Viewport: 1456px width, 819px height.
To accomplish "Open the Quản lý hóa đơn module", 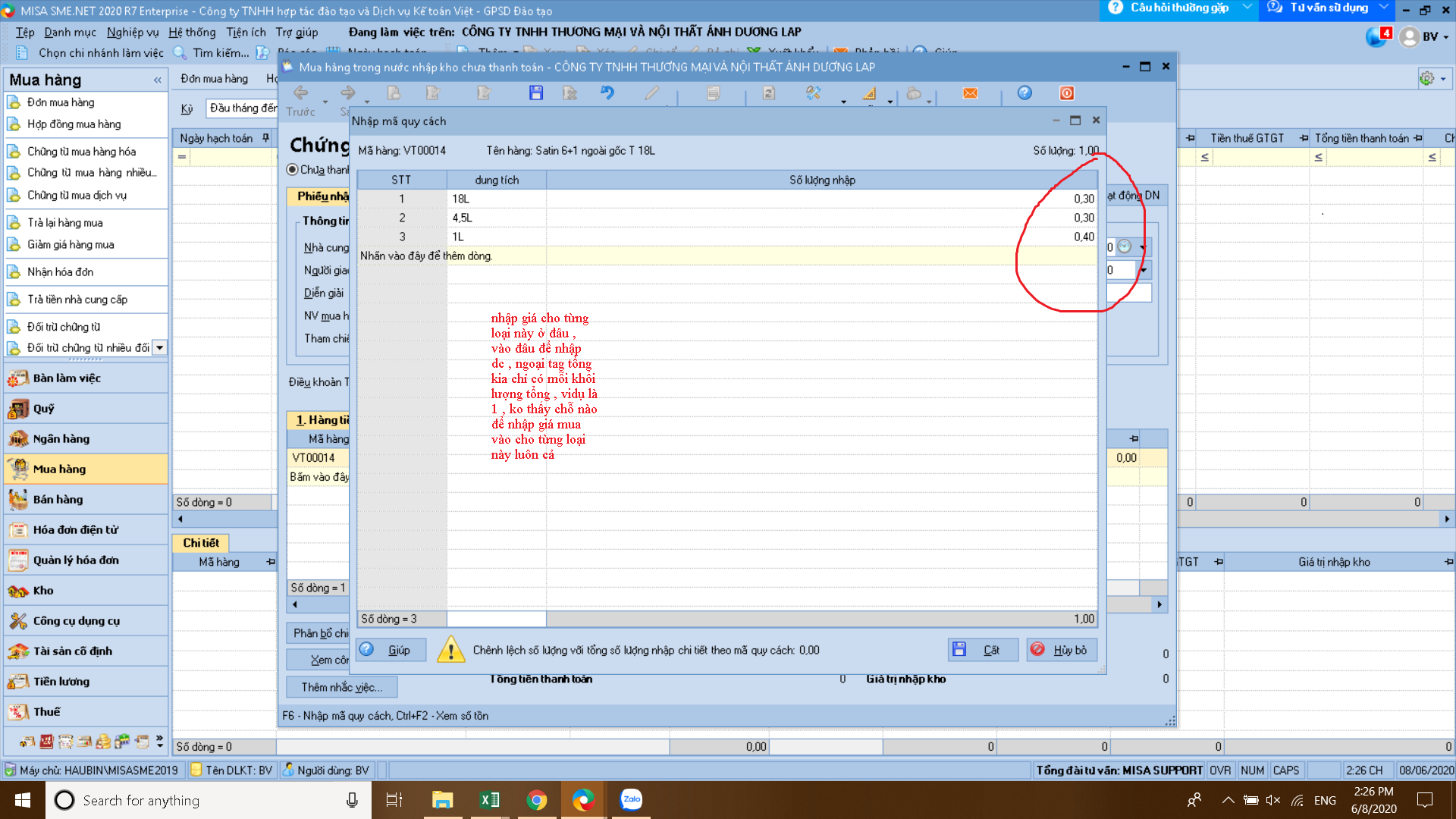I will 86,560.
